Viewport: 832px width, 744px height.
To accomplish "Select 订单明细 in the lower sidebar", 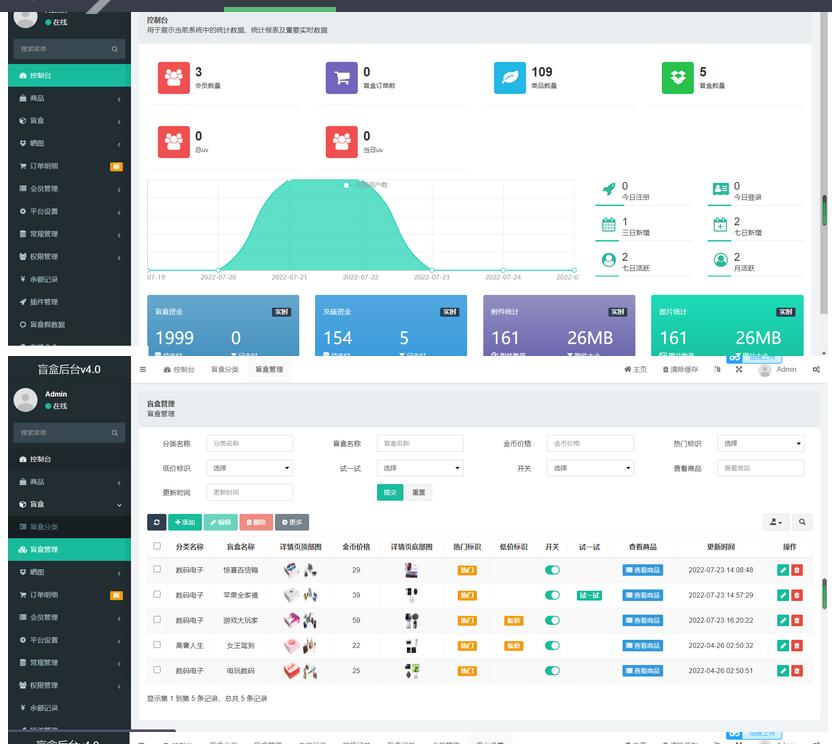I will click(x=44, y=595).
